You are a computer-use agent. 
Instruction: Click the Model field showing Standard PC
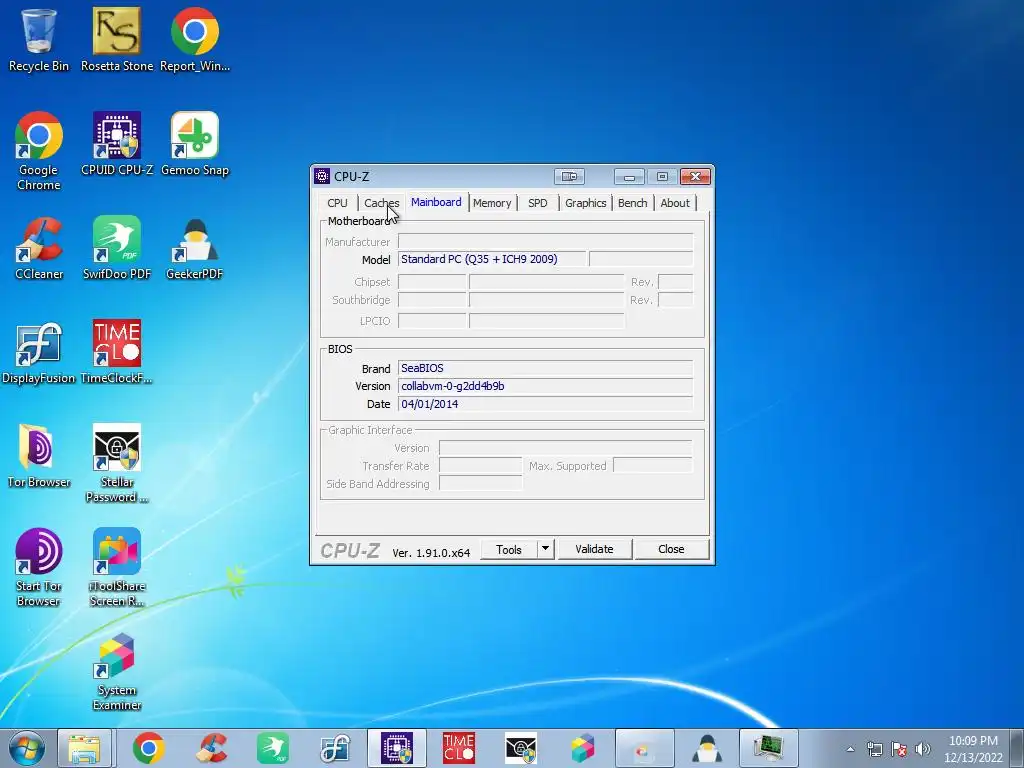(x=492, y=259)
